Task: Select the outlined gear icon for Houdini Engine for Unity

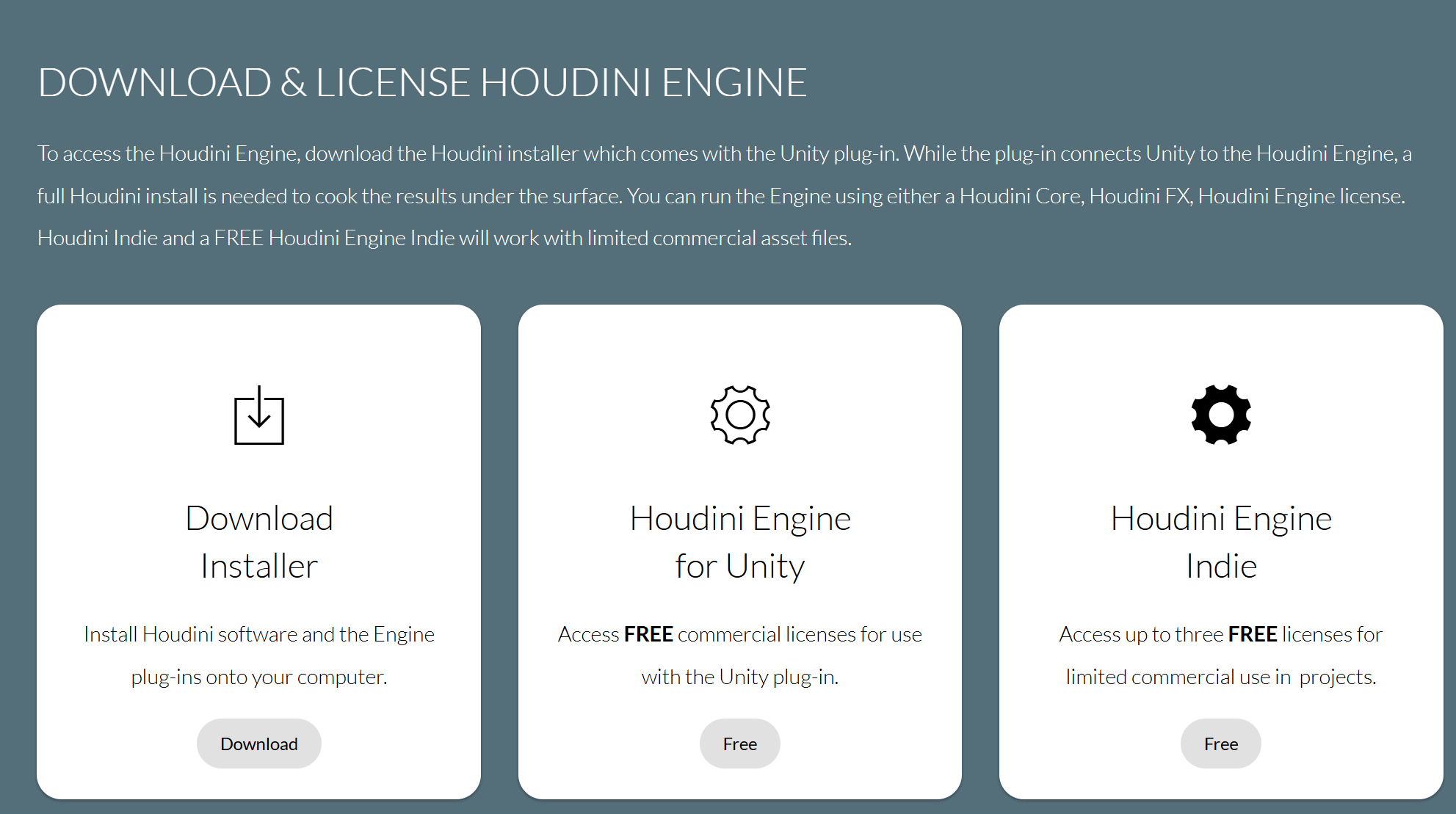Action: pyautogui.click(x=739, y=415)
